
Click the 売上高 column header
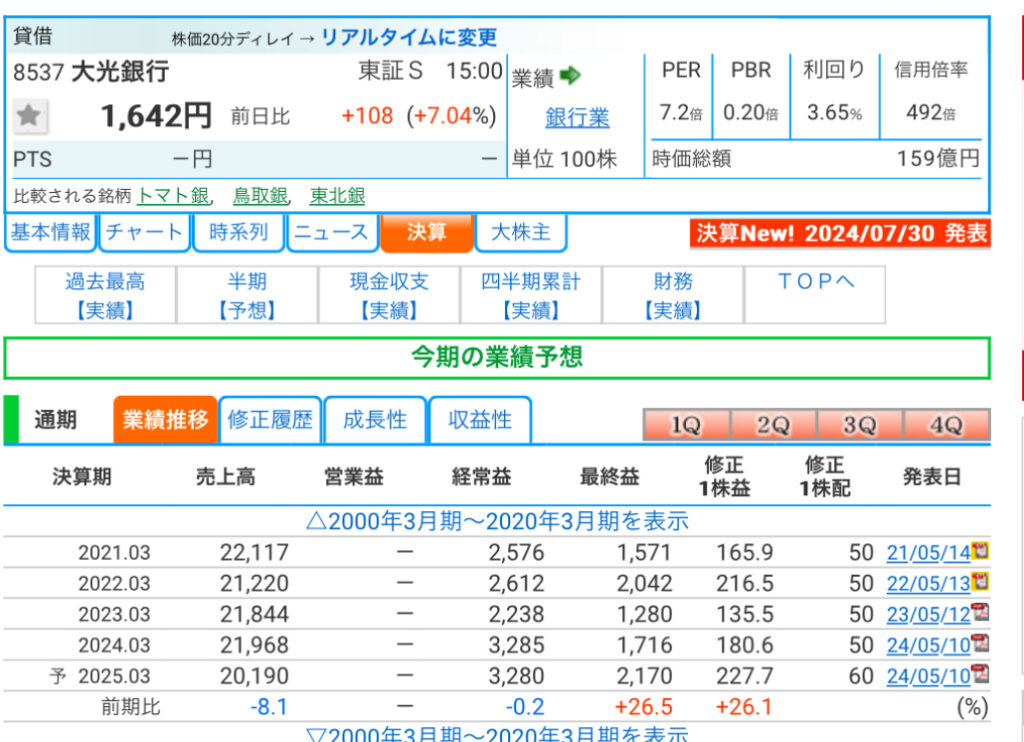[x=225, y=477]
